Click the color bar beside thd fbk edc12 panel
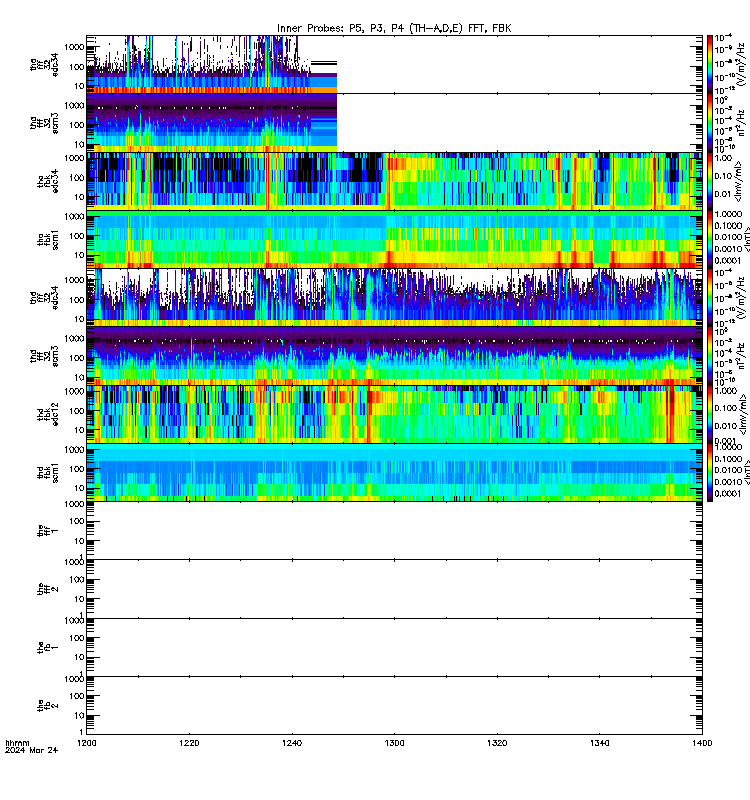Image resolution: width=750 pixels, height=800 pixels. coord(710,414)
